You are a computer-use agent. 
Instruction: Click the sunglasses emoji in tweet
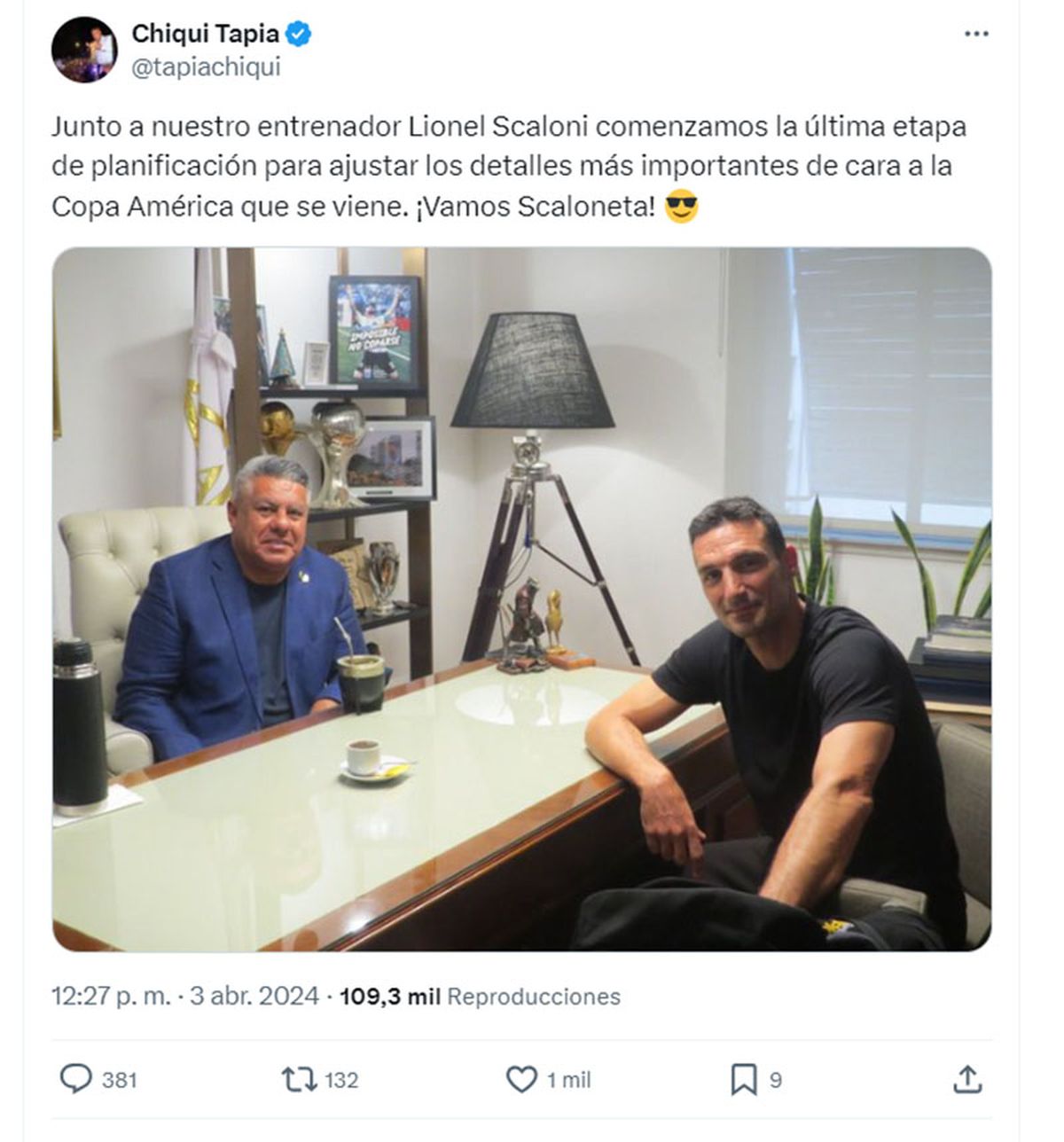click(x=681, y=207)
